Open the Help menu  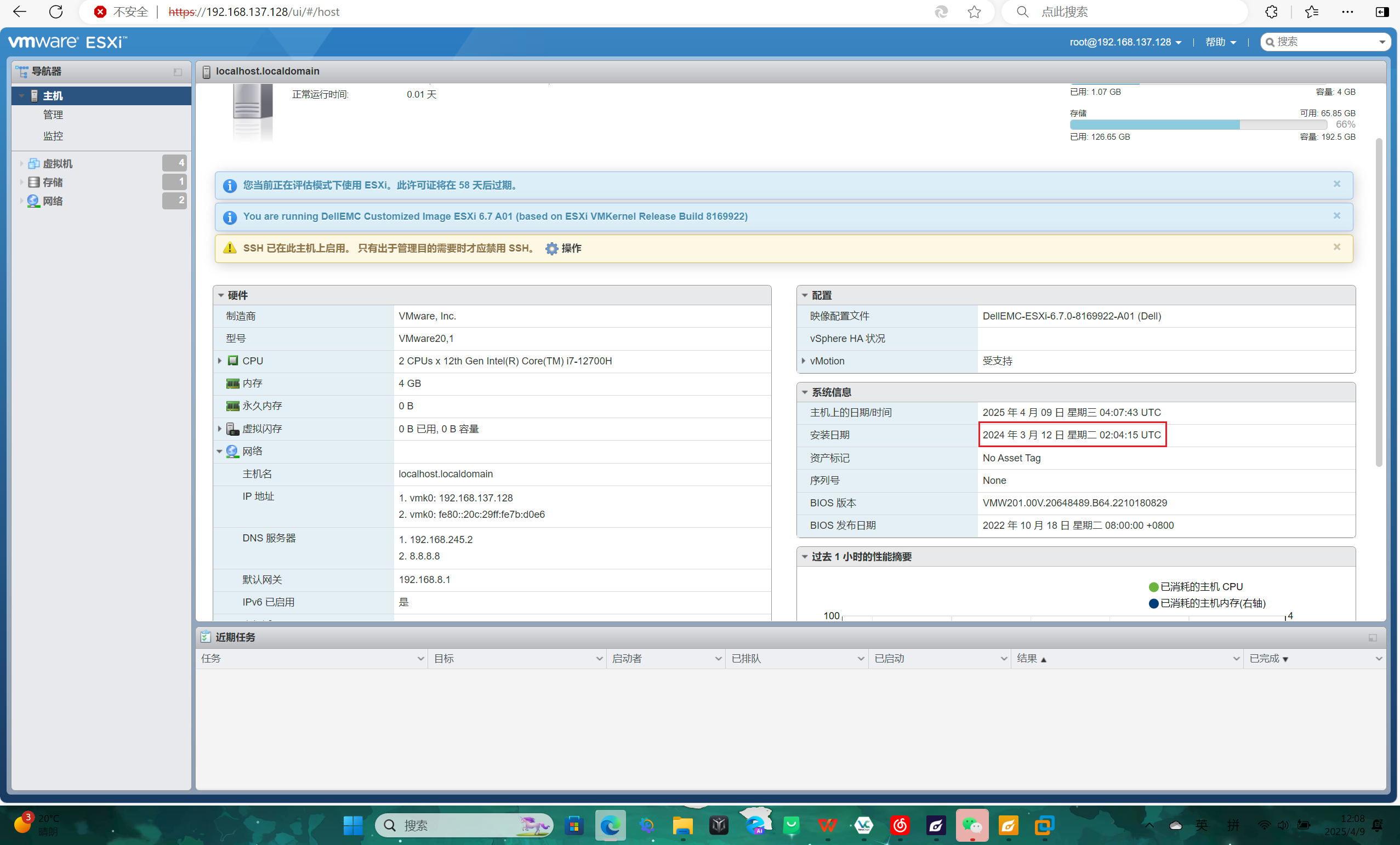point(1220,42)
